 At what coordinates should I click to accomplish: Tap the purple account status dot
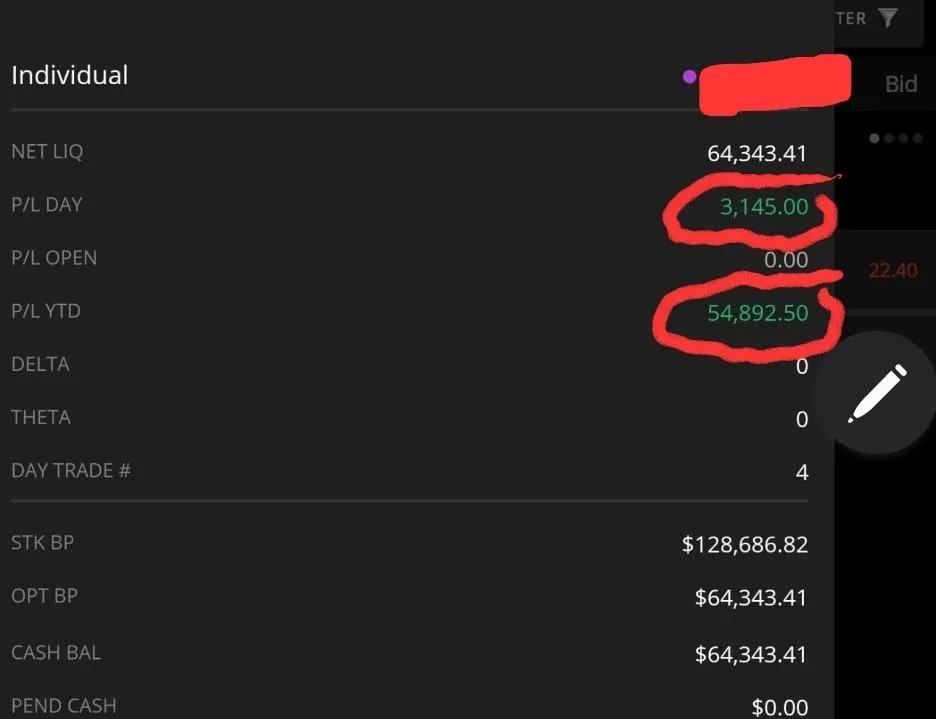point(689,76)
